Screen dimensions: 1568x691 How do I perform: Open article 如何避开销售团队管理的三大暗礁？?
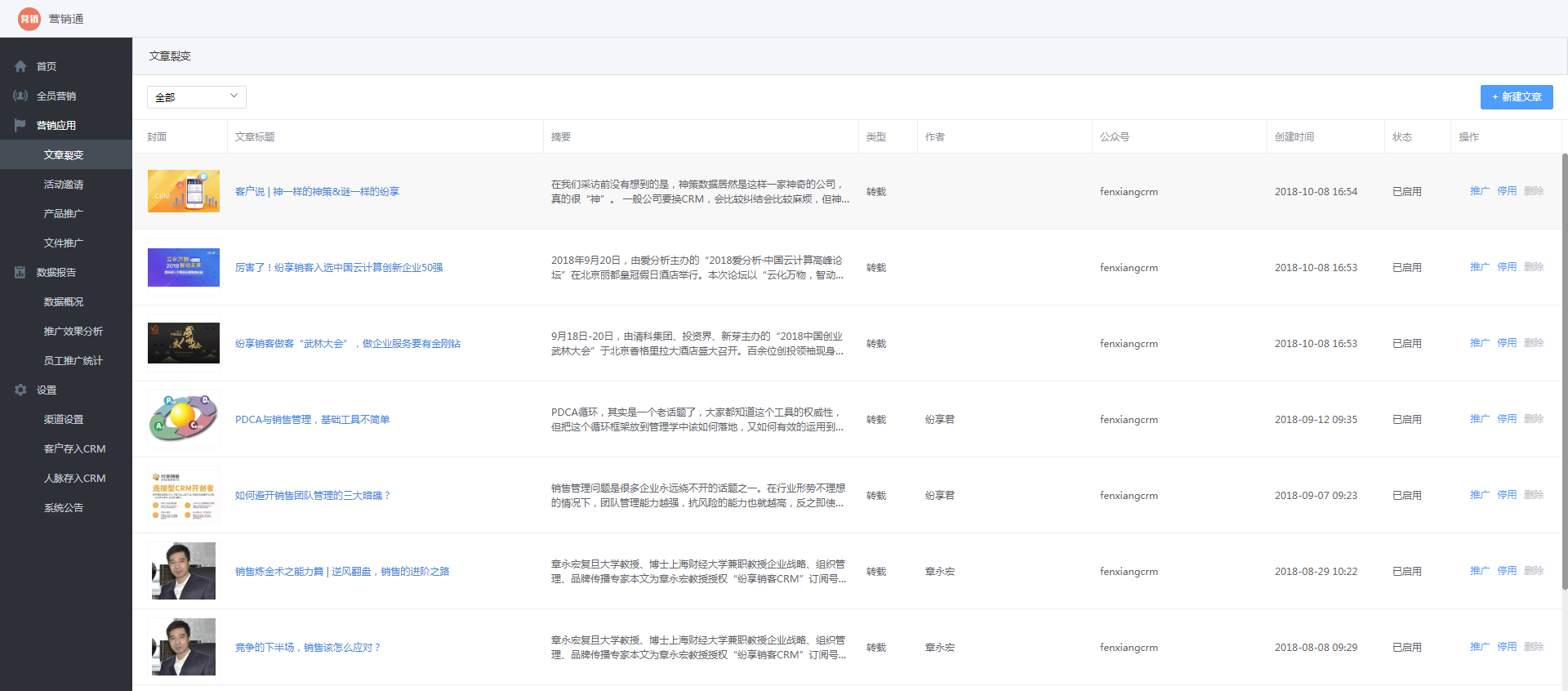click(314, 495)
